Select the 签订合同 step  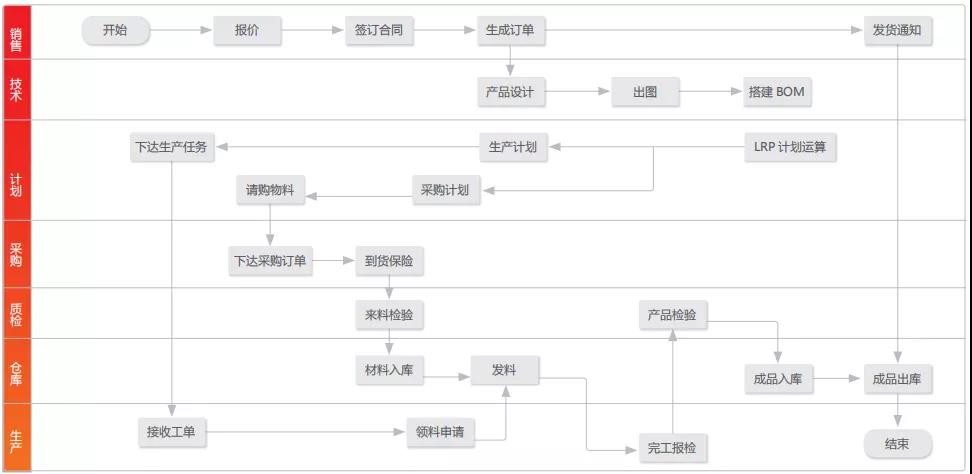pos(379,30)
